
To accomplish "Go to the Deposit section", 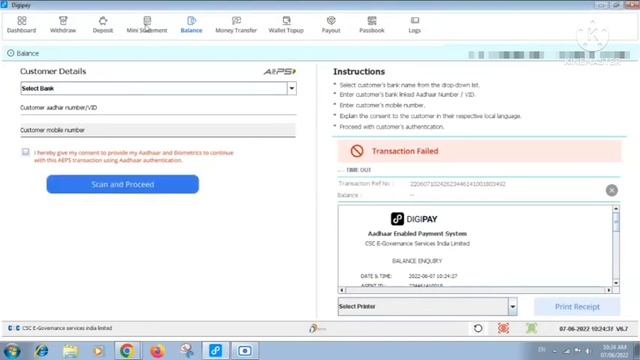I will 103,24.
